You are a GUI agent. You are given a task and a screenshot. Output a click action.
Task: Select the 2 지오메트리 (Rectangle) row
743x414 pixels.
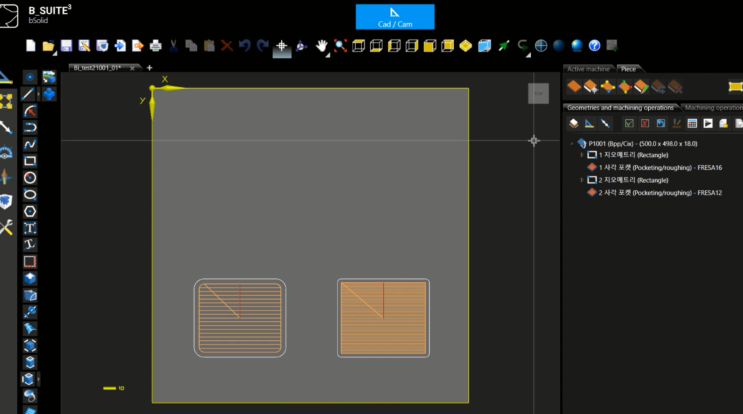633,180
